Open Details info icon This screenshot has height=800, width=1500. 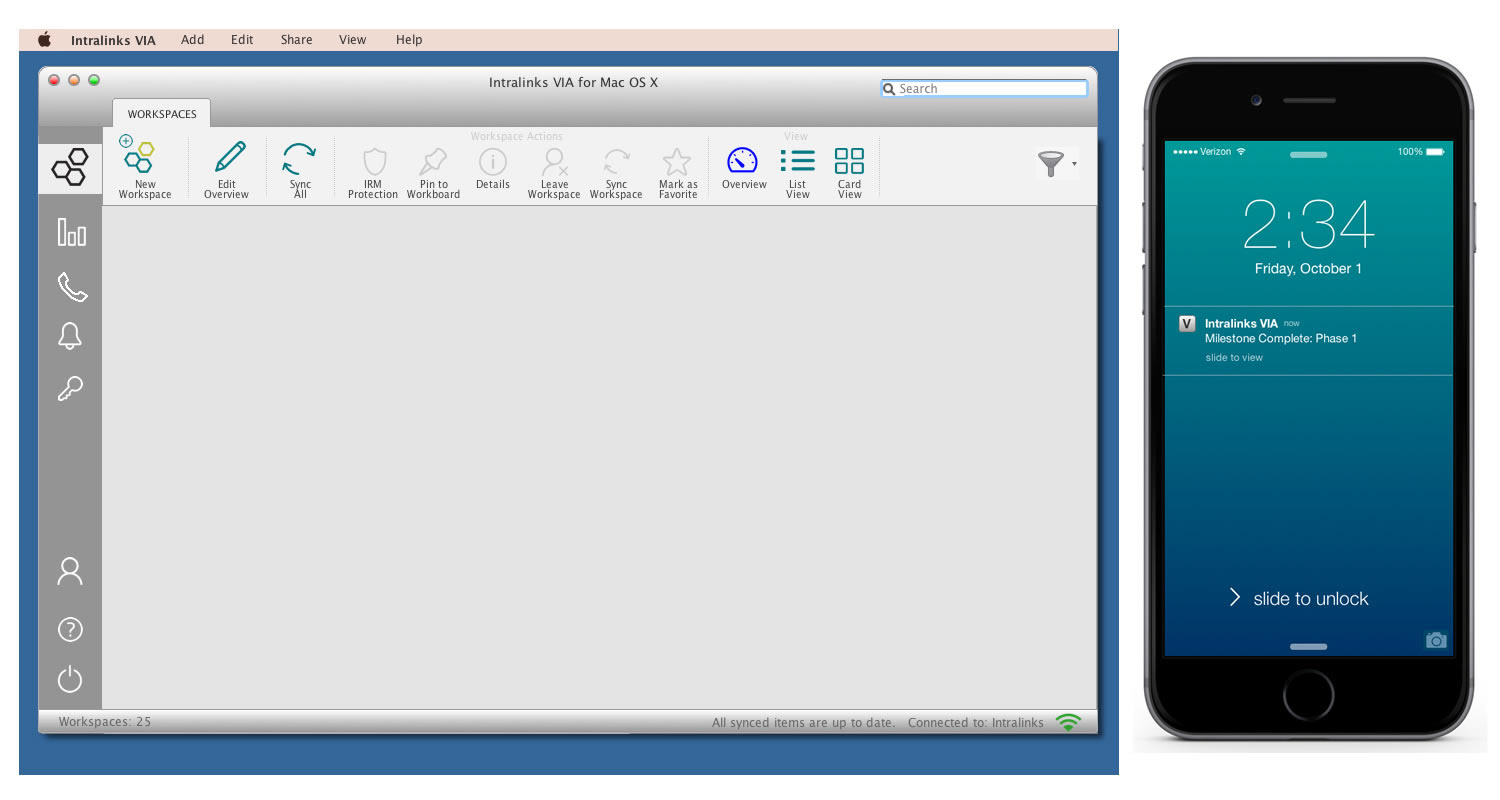tap(493, 168)
